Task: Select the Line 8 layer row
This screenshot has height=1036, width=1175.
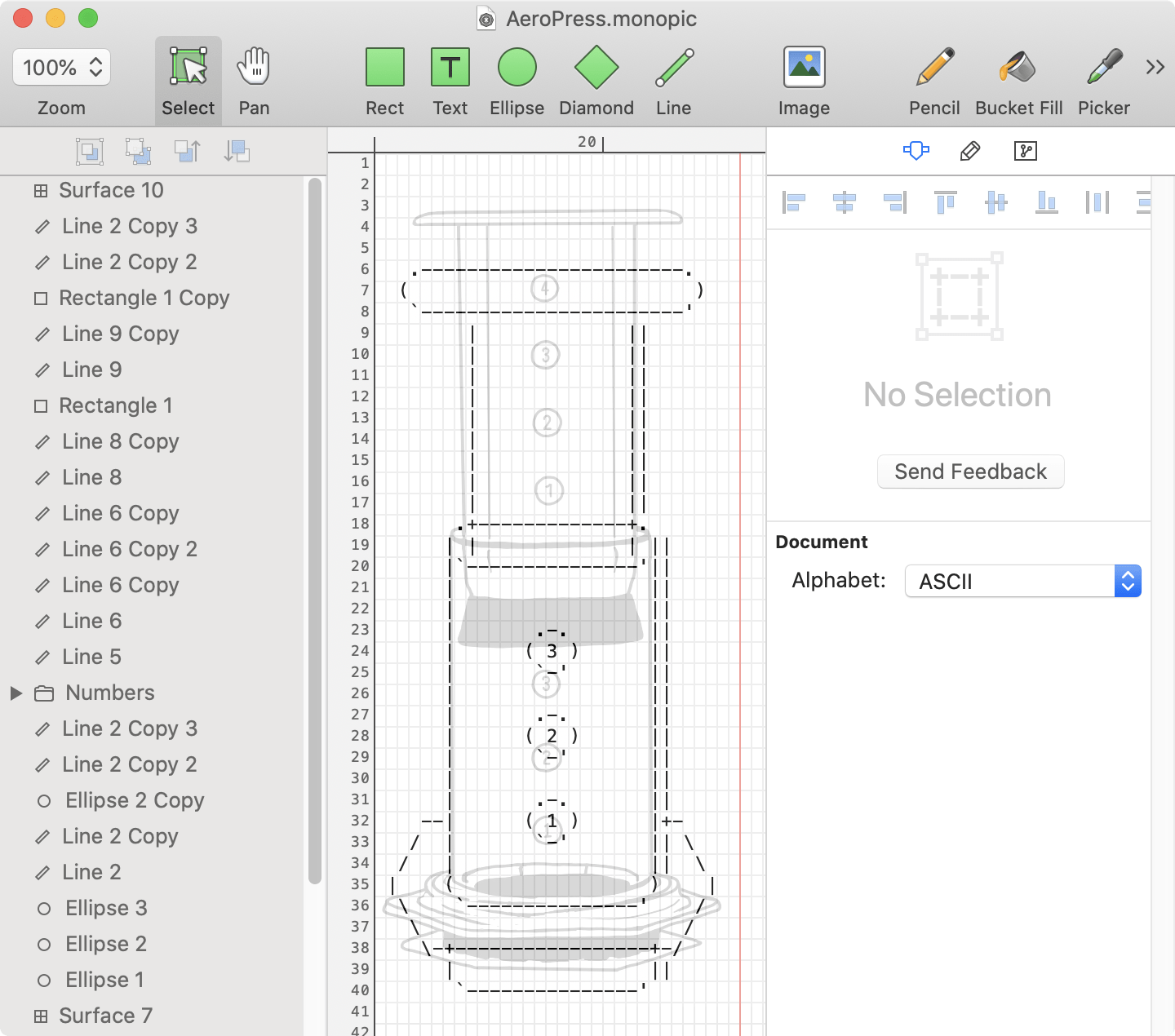Action: (x=153, y=477)
